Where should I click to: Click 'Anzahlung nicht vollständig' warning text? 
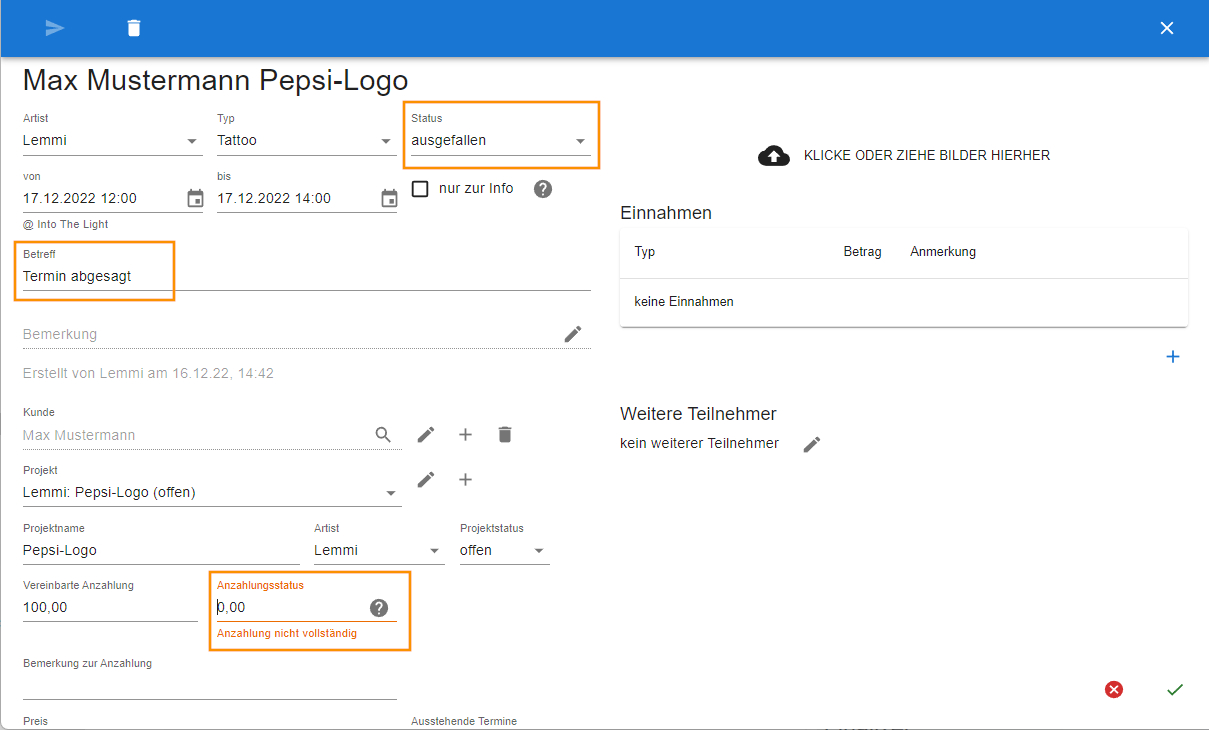point(287,634)
